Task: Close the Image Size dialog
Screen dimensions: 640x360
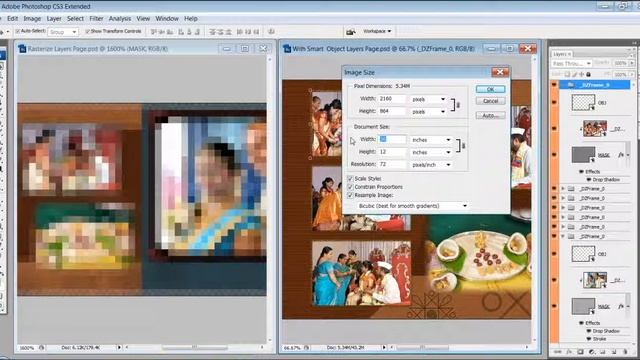Action: tap(500, 72)
